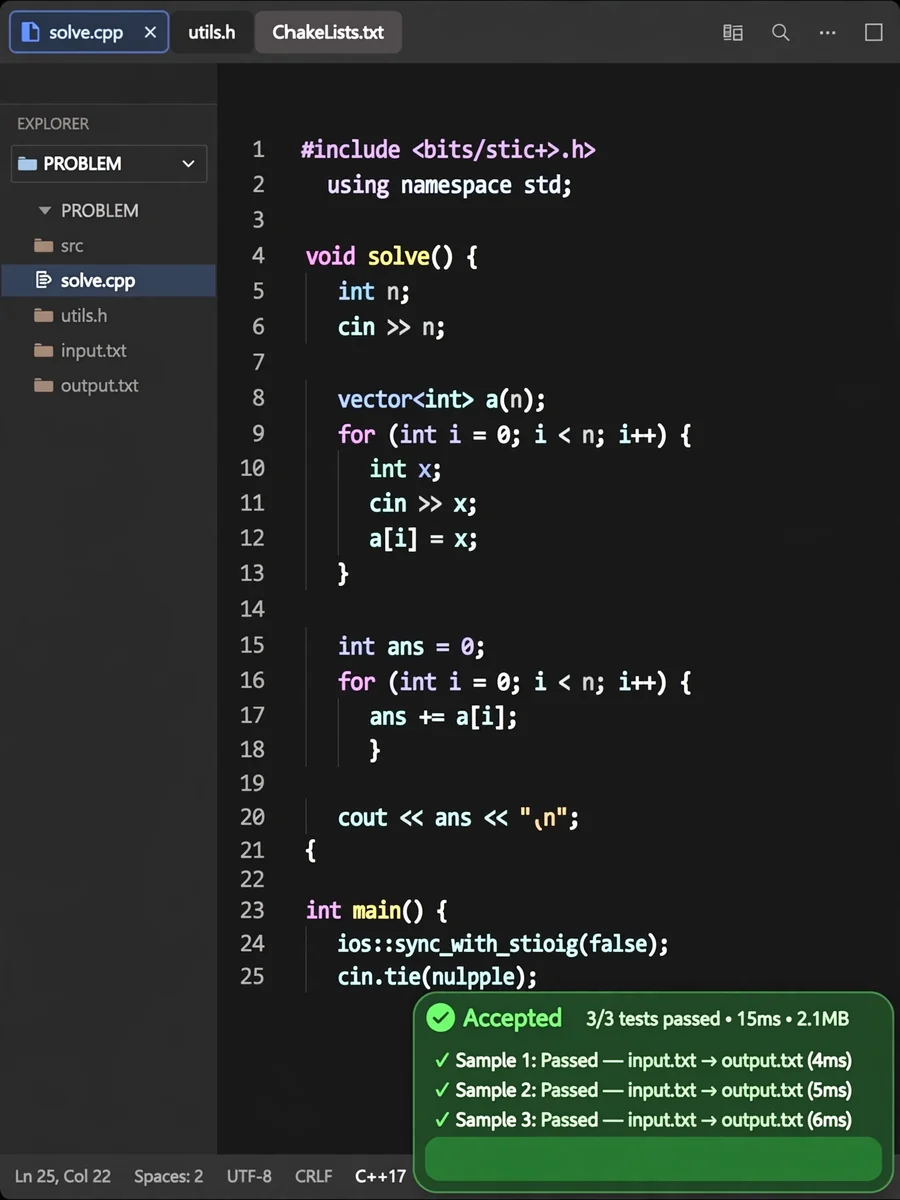
Task: Click the green progress bar in results
Action: [653, 1159]
